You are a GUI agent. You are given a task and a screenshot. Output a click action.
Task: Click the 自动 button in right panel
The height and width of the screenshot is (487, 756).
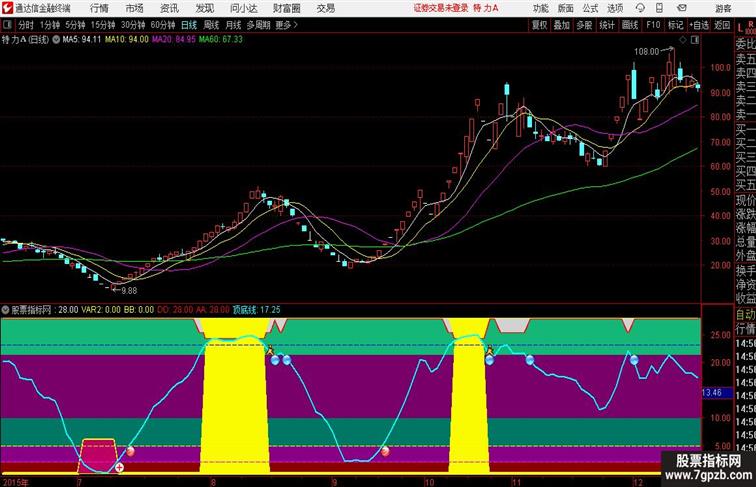click(x=745, y=314)
